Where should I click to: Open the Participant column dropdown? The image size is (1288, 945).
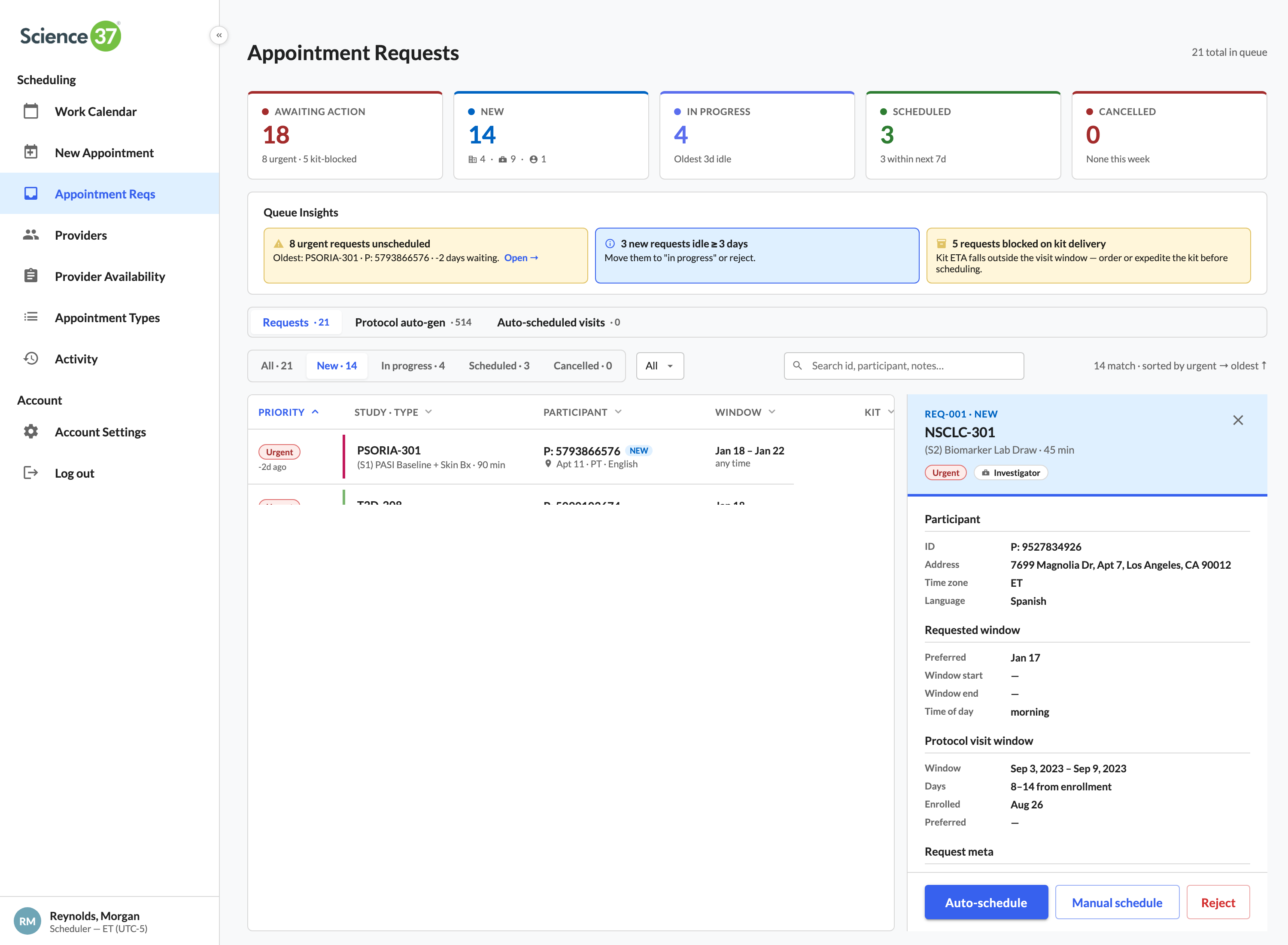coord(618,412)
